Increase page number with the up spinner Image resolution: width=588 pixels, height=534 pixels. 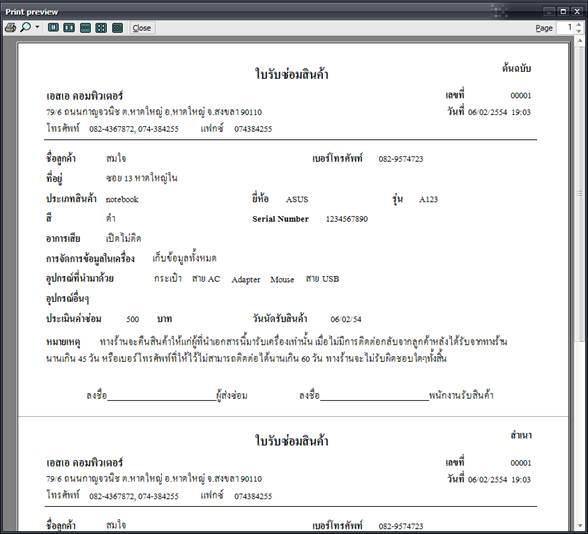pos(579,25)
